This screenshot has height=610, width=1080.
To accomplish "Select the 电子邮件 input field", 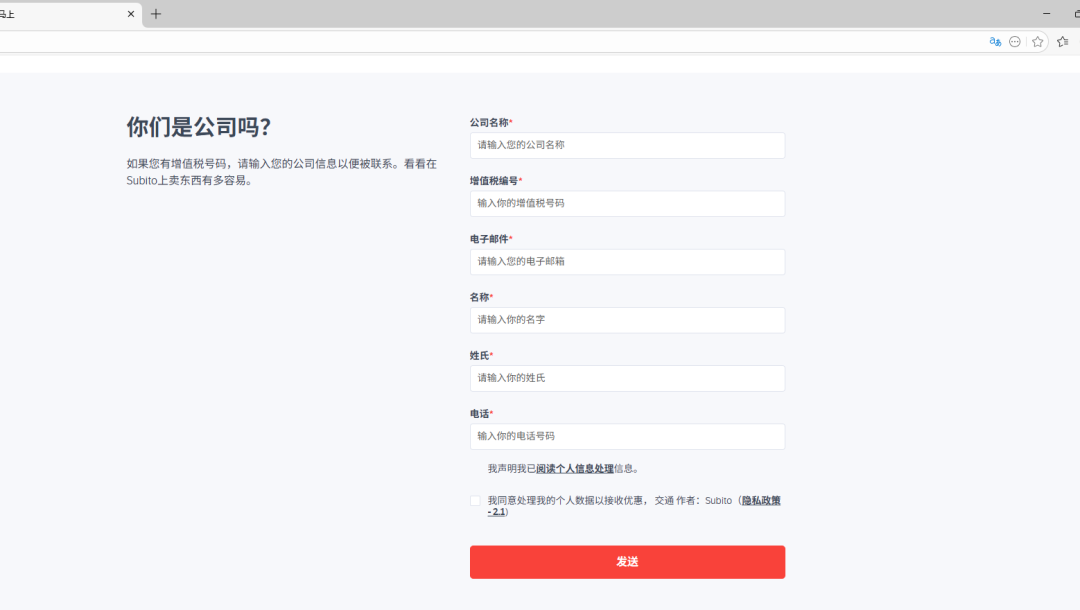I will 627,262.
